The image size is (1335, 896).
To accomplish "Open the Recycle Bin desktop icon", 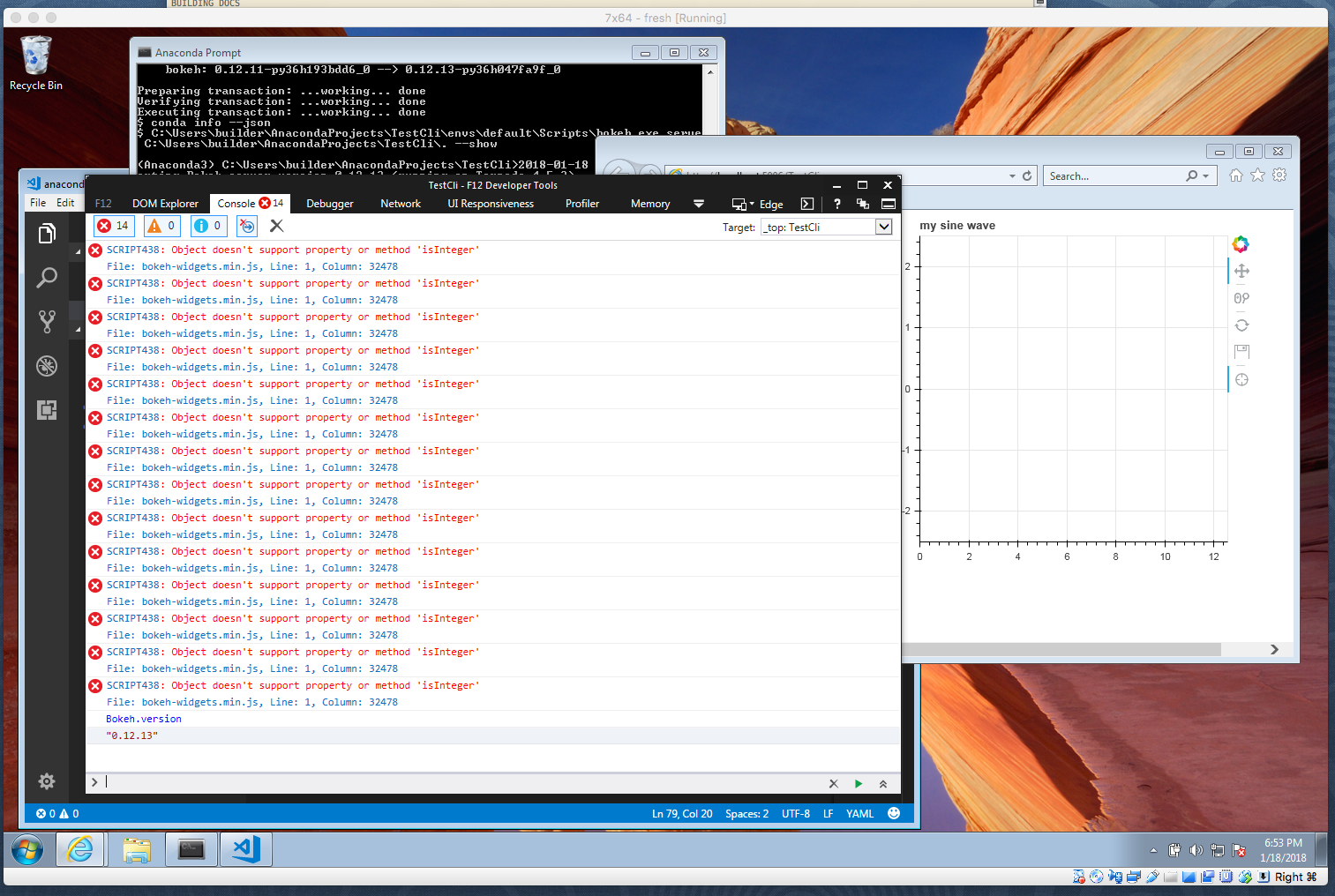I will (x=36, y=63).
